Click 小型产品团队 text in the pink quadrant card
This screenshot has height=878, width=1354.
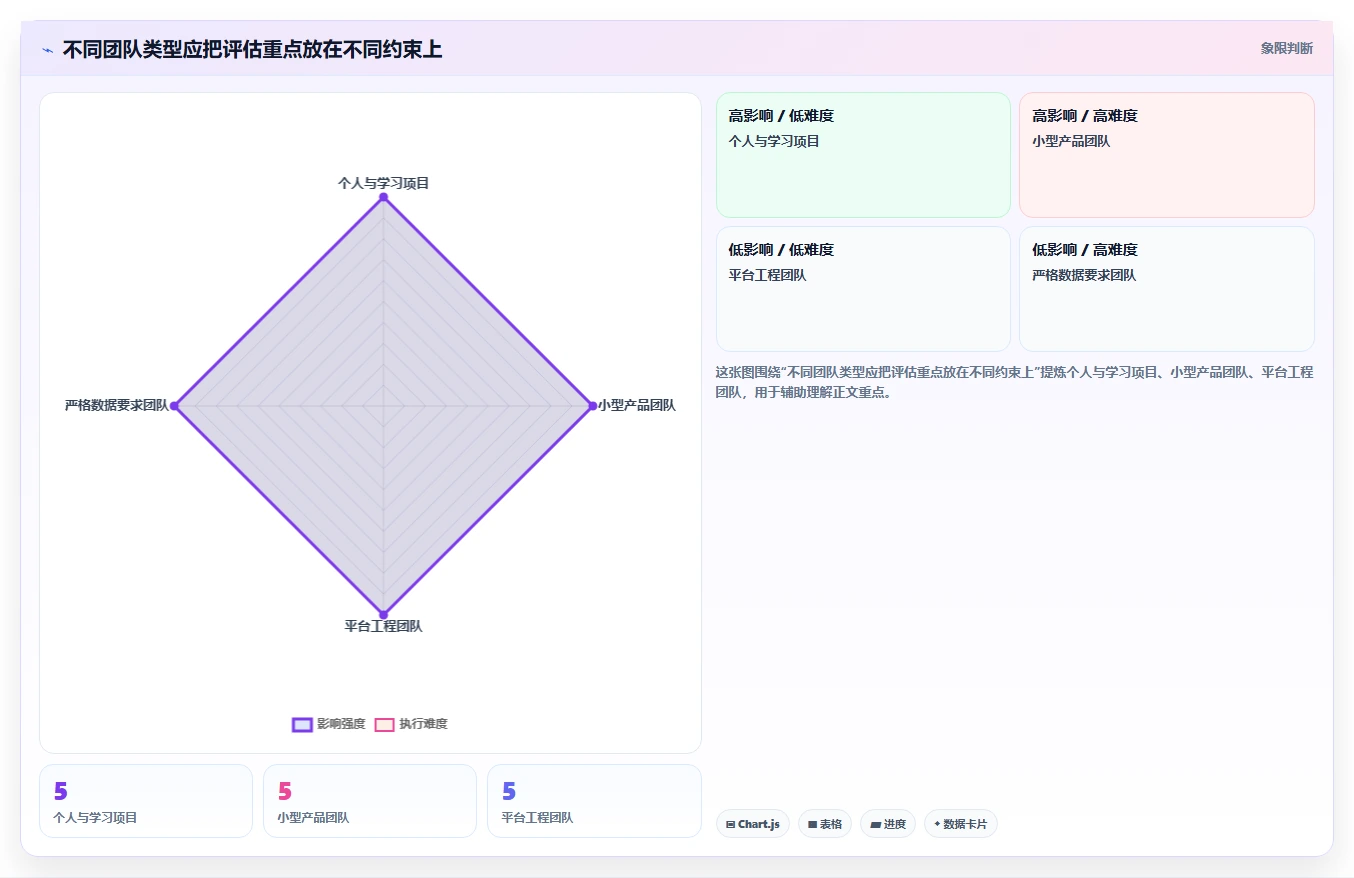pyautogui.click(x=1071, y=141)
